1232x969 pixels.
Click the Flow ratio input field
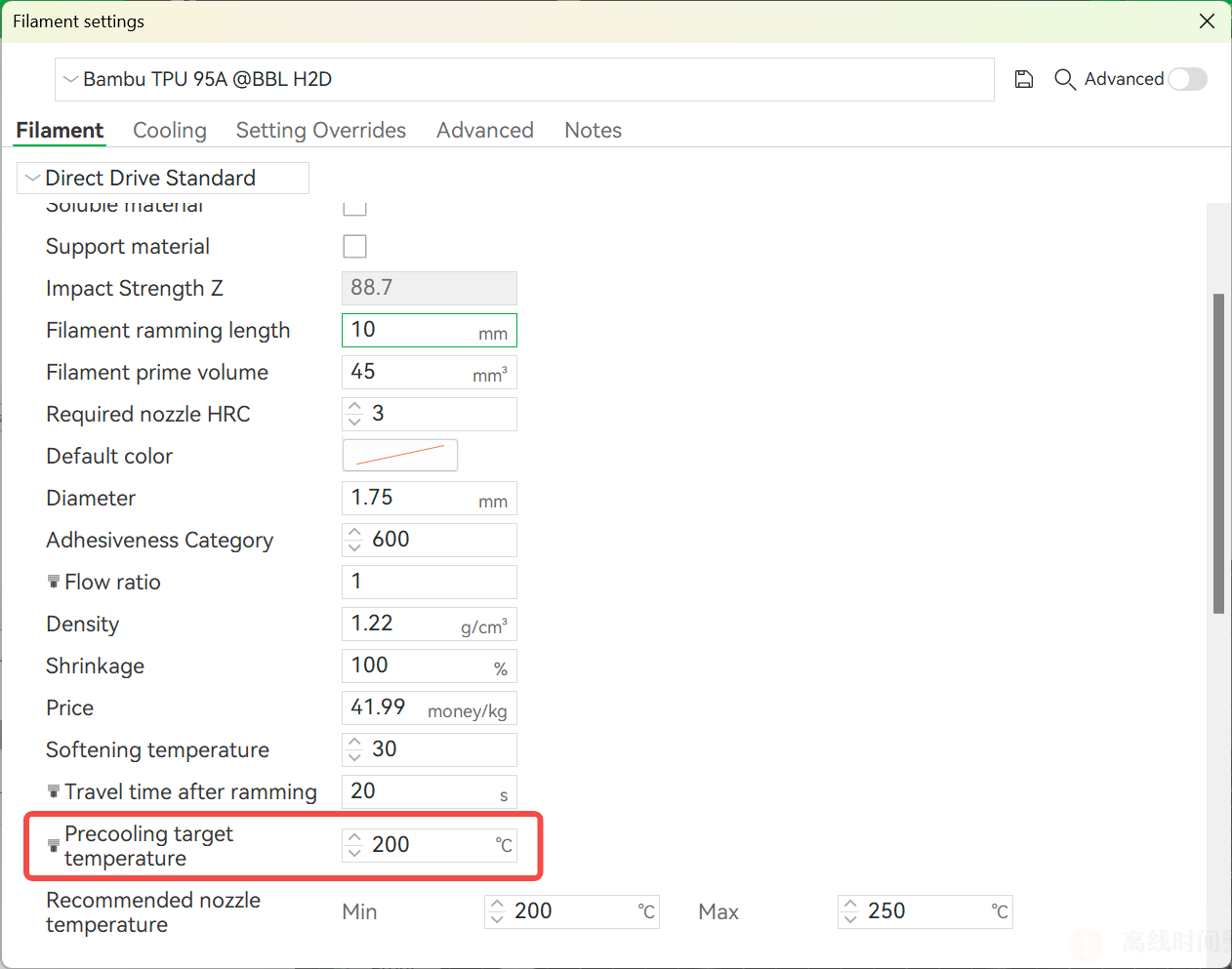pos(430,582)
